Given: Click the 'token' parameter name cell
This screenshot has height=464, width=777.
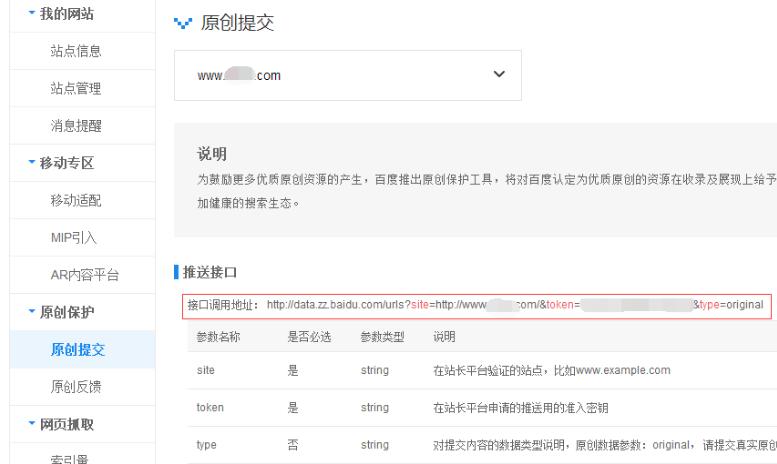Looking at the screenshot, I should pyautogui.click(x=210, y=407).
